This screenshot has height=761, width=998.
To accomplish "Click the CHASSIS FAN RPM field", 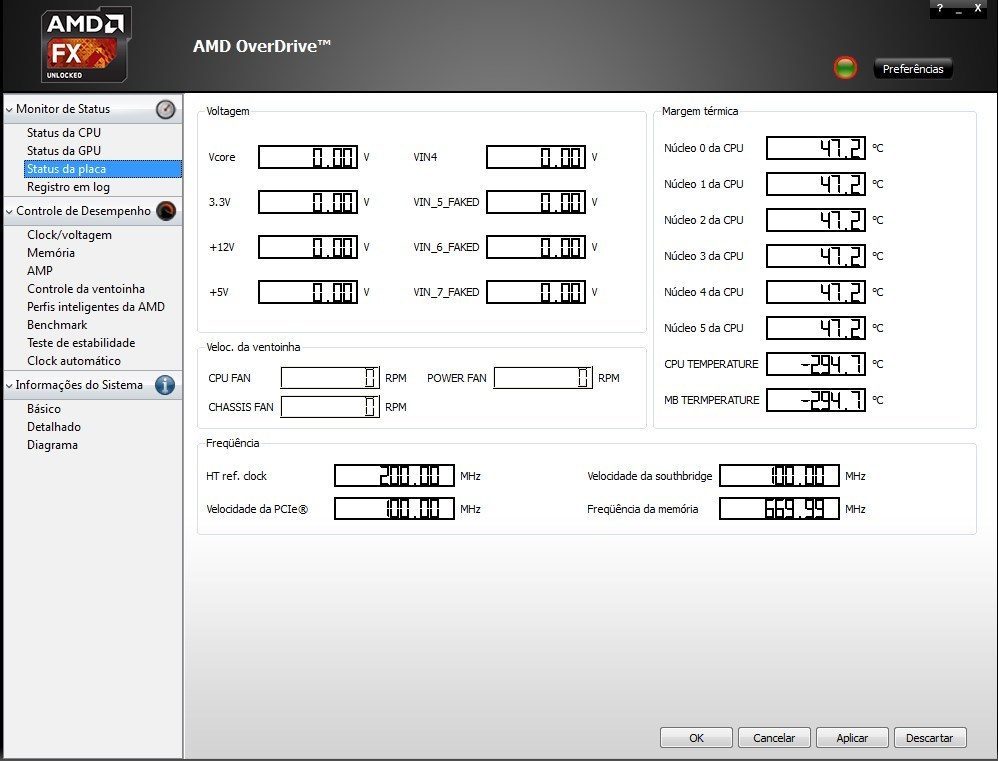I will pos(330,407).
